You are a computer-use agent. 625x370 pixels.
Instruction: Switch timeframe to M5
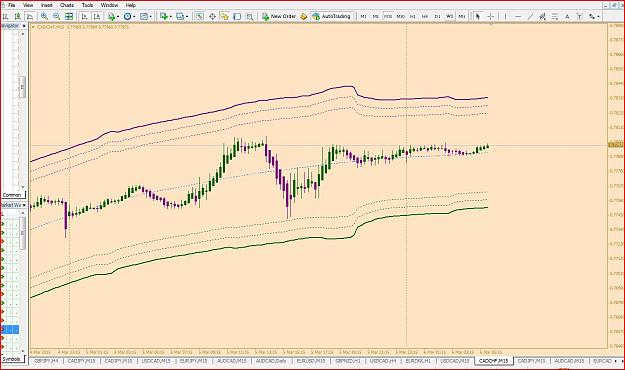pos(375,16)
